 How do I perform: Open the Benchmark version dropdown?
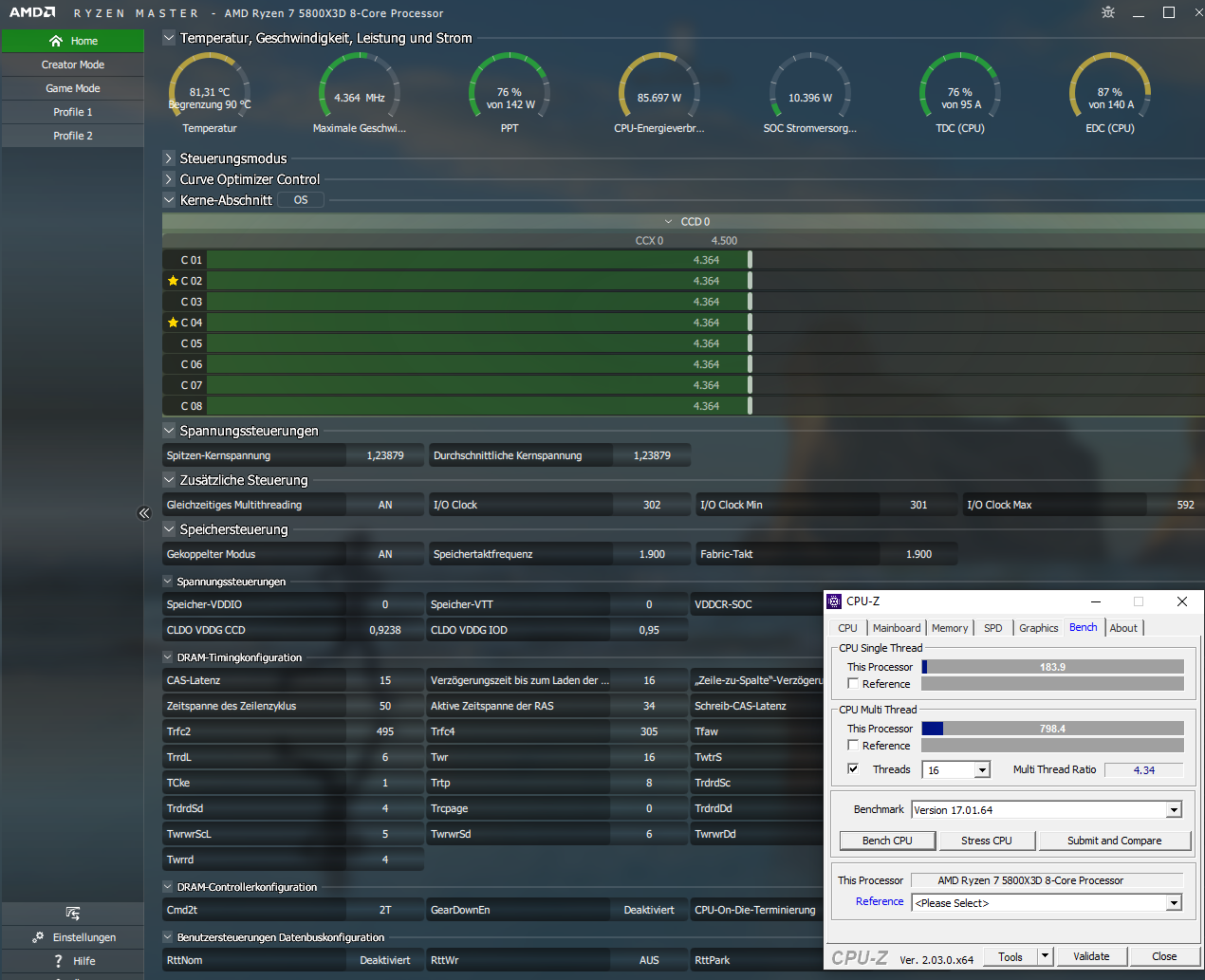click(1175, 810)
